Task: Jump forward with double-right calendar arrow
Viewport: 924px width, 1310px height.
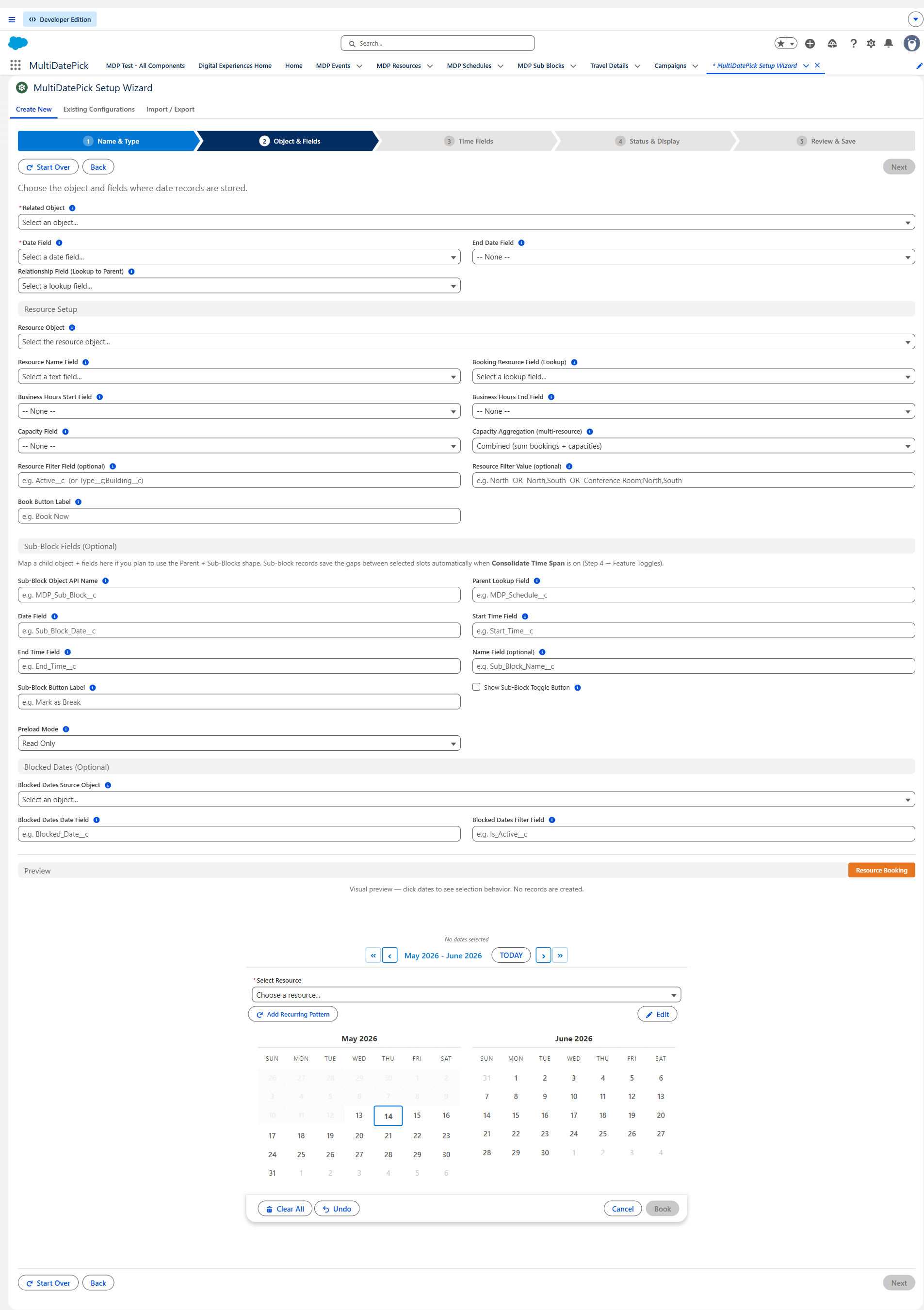Action: [560, 955]
